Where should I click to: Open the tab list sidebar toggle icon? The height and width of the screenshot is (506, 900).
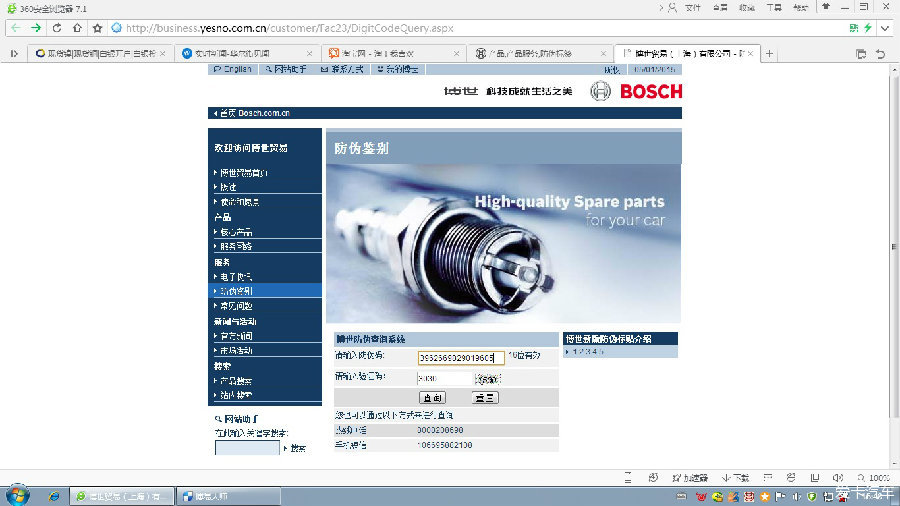[x=14, y=53]
